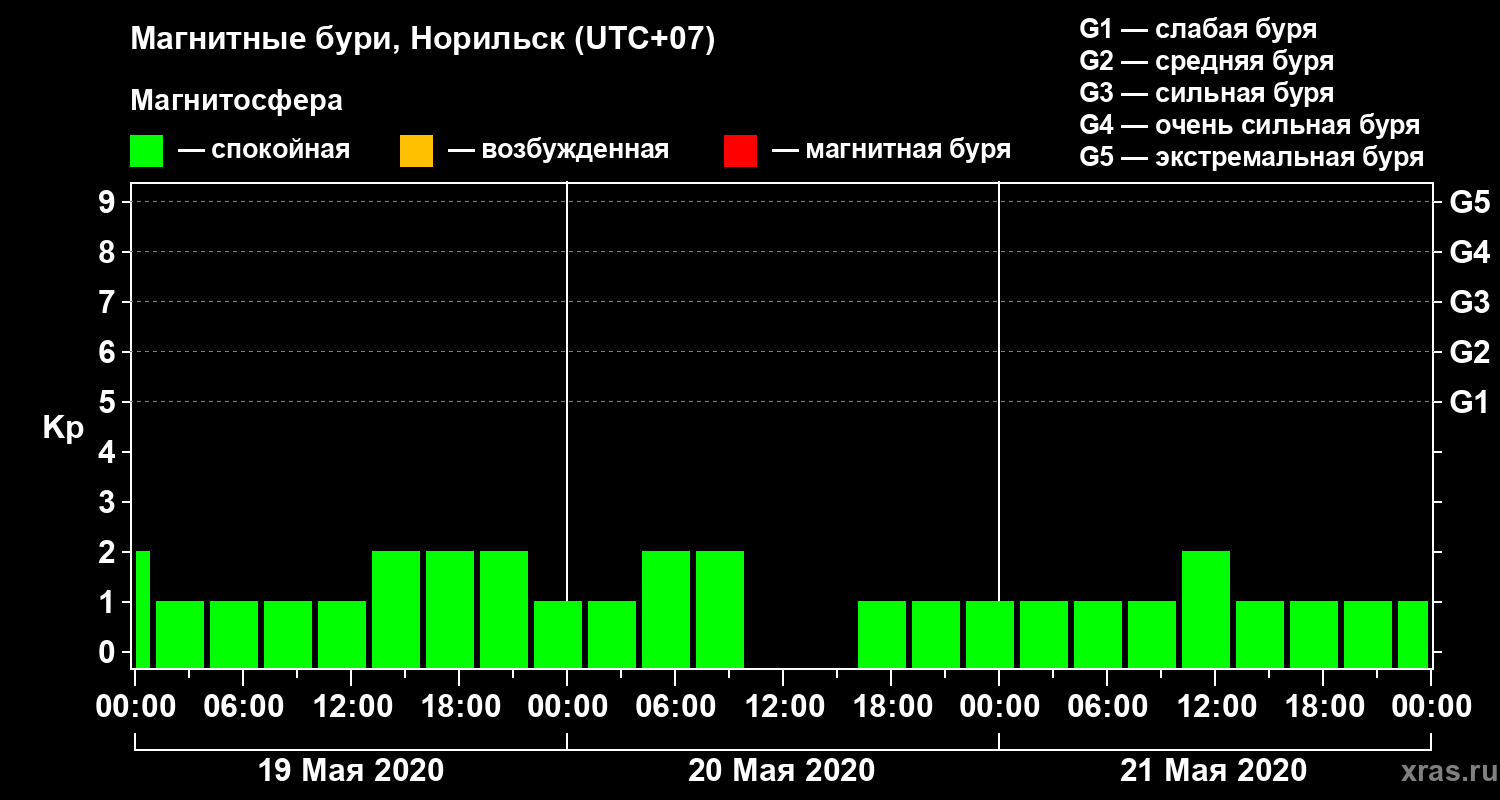Click the 'G2' label on right axis
This screenshot has width=1500, height=800.
tap(1469, 352)
